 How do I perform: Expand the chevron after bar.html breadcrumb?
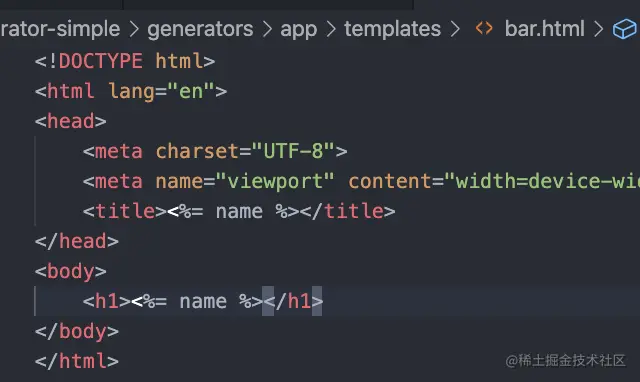tap(598, 29)
